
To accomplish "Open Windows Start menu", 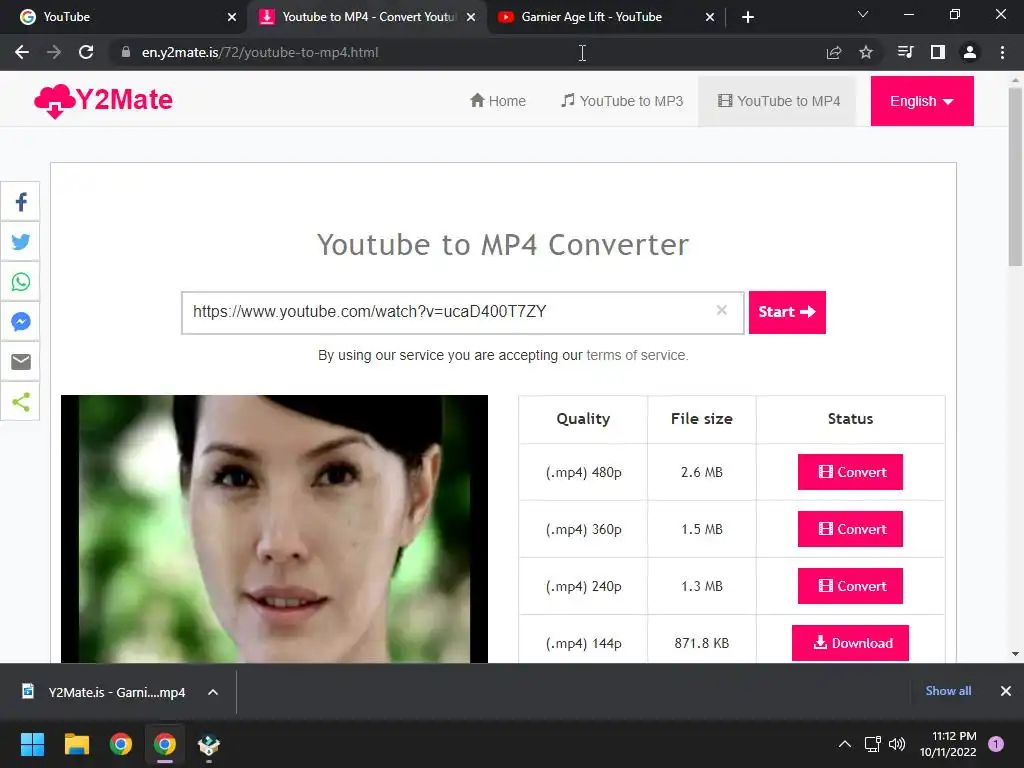I will 32,744.
